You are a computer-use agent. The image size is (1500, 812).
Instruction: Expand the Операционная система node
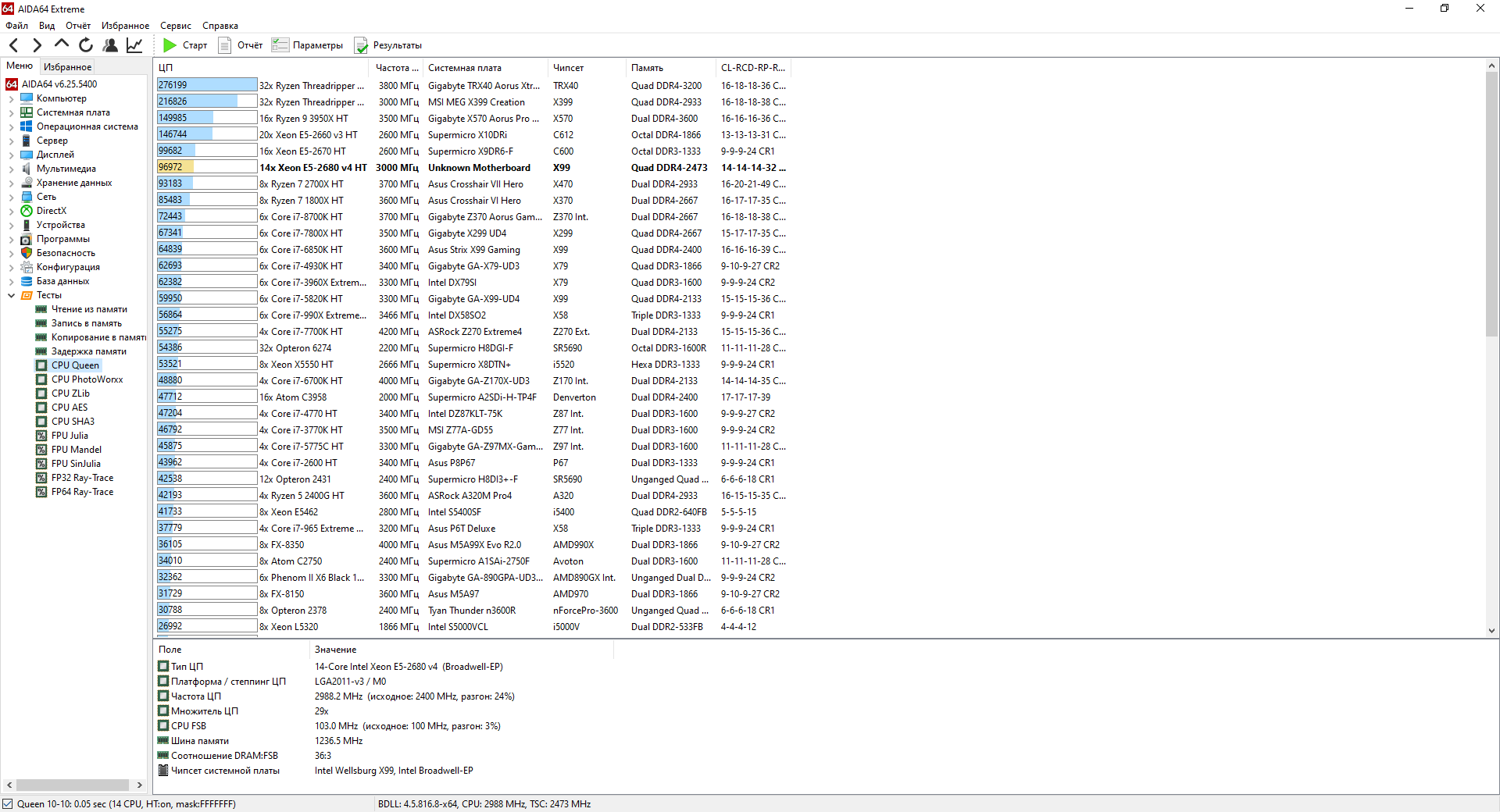coord(11,127)
